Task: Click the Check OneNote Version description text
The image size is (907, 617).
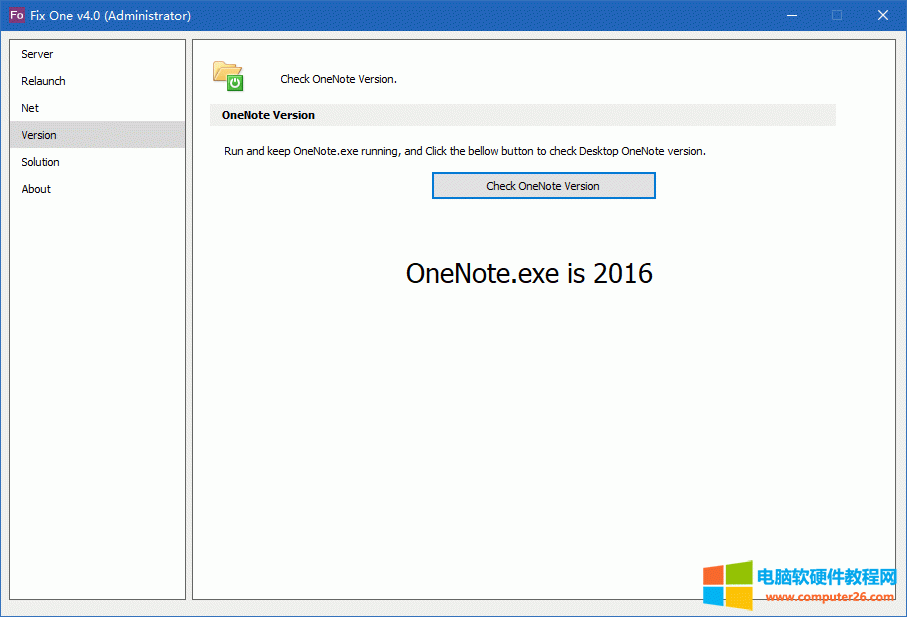Action: [337, 78]
